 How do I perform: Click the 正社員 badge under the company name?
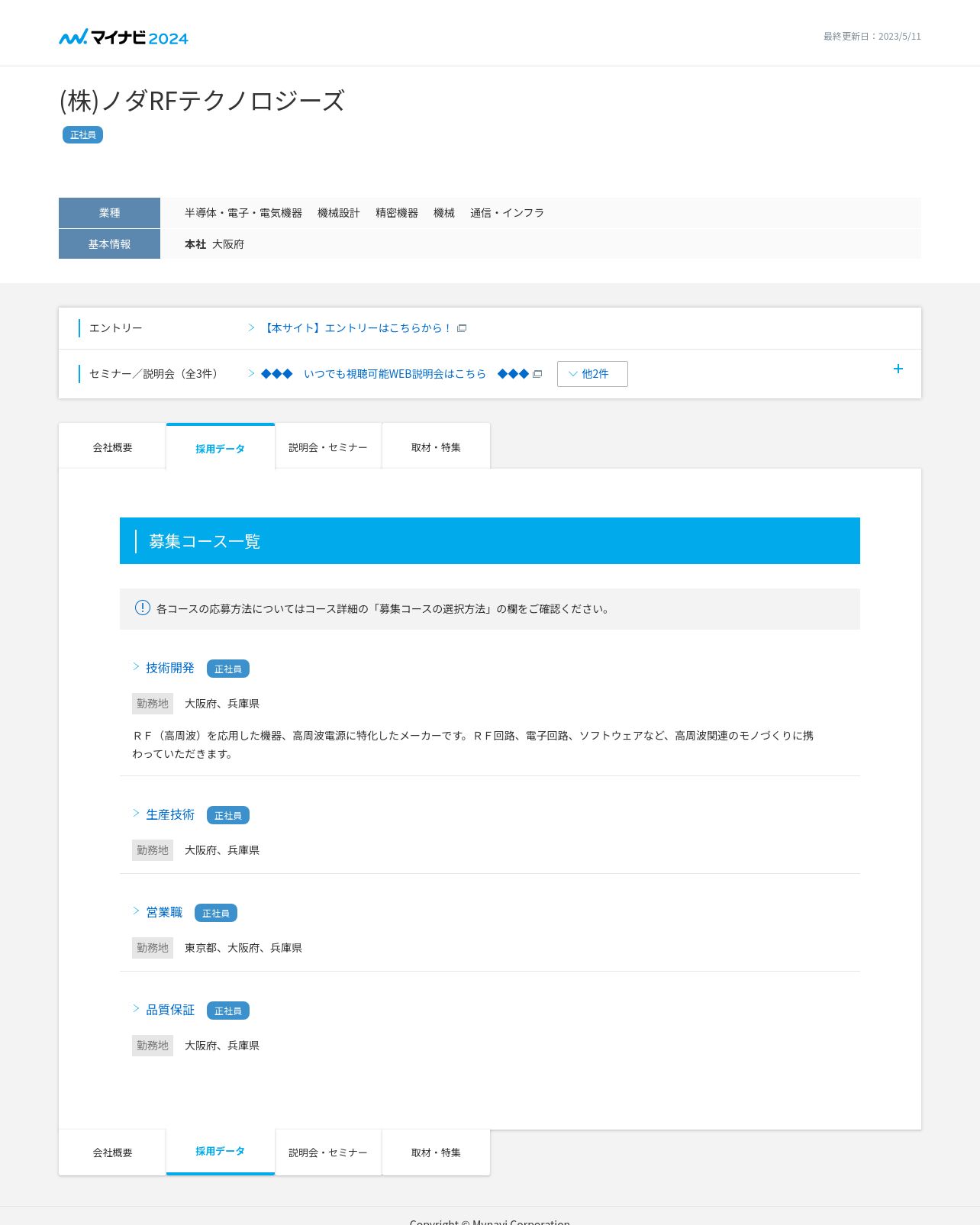click(x=82, y=135)
